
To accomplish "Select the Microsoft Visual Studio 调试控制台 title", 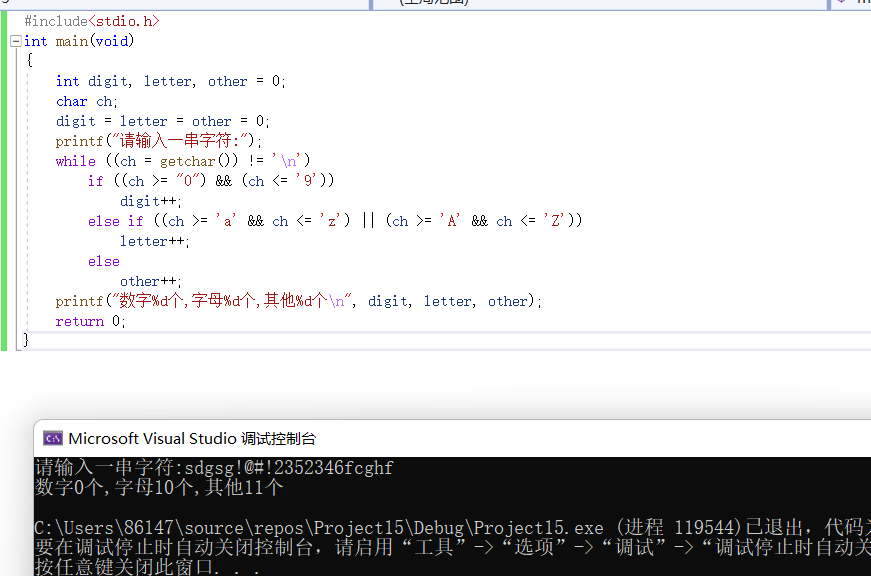I will click(x=192, y=438).
